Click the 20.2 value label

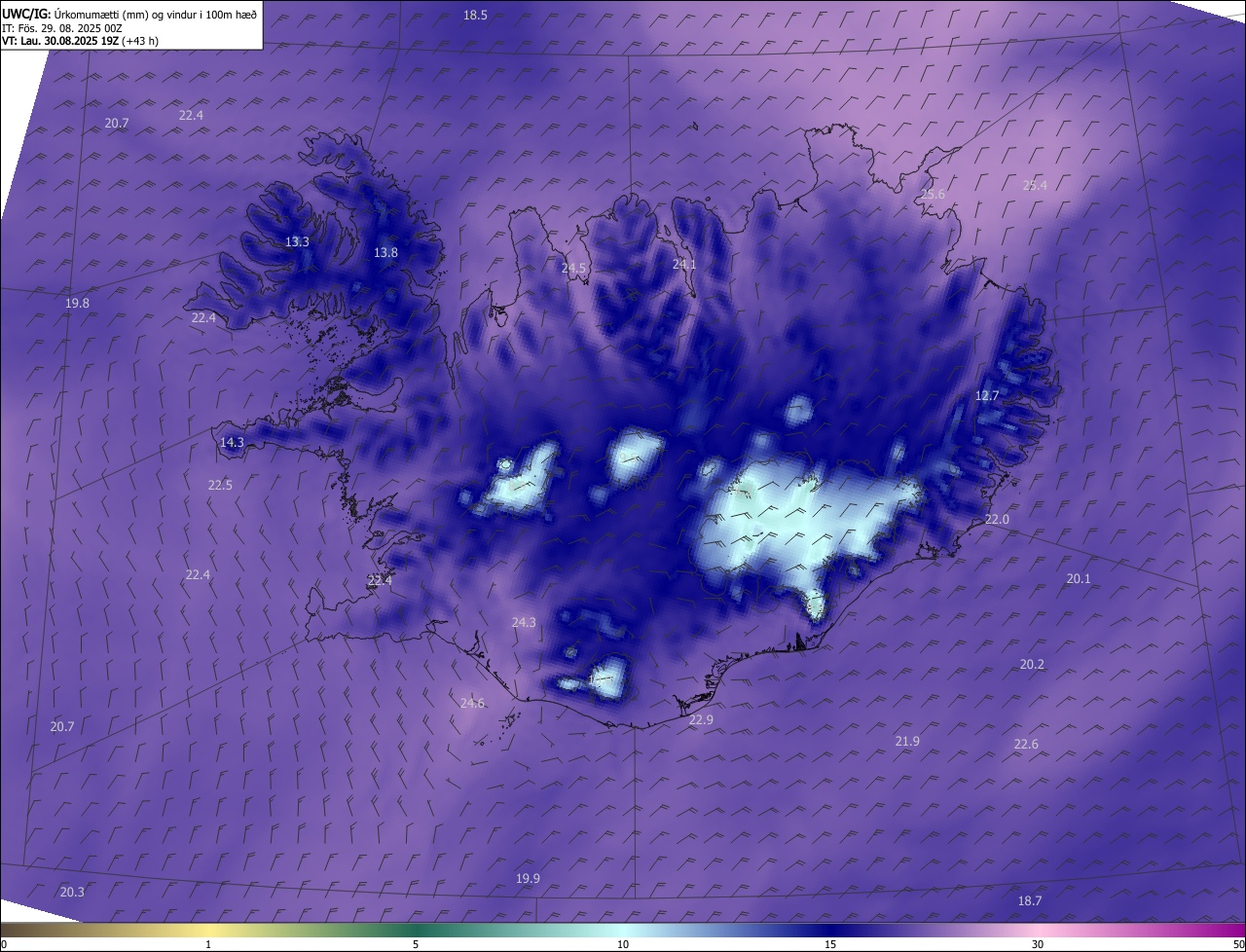pyautogui.click(x=1032, y=664)
